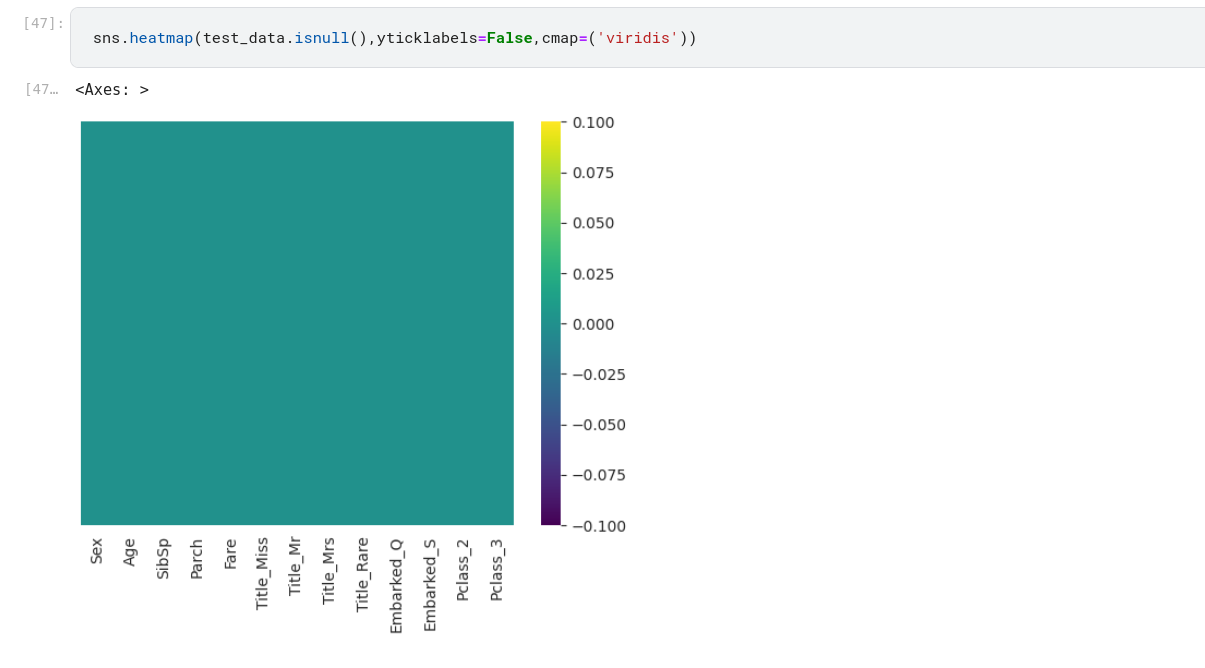
Task: Click the Fare axis label
Action: click(x=231, y=554)
